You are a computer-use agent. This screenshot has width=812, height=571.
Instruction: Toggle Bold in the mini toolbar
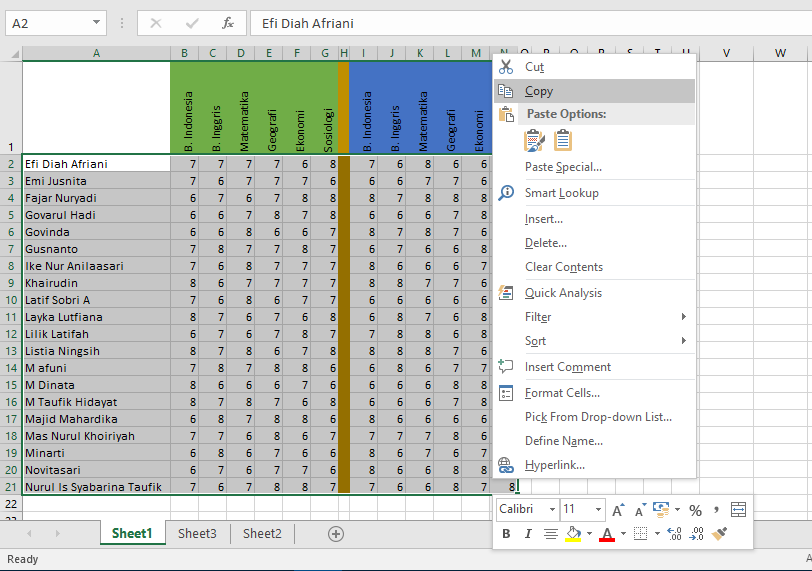(506, 534)
